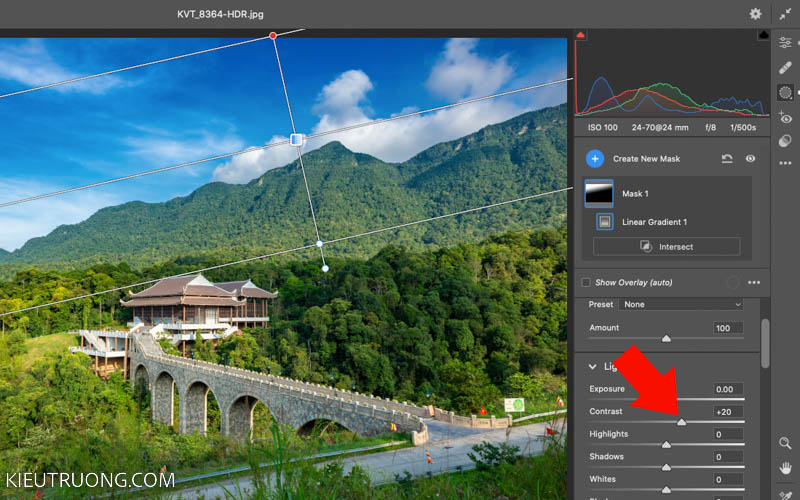Click the Contrast slider handle

tap(682, 422)
